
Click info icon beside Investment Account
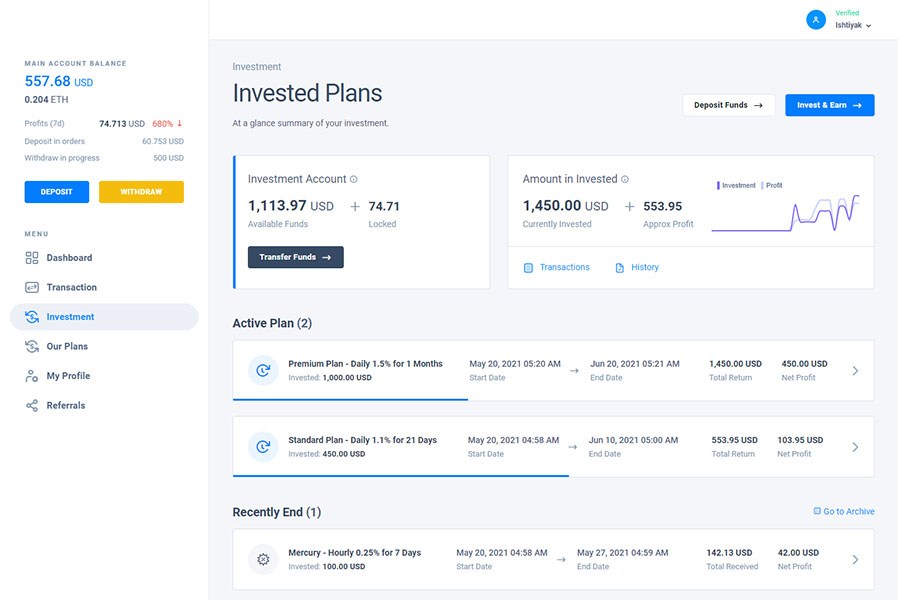tap(354, 179)
